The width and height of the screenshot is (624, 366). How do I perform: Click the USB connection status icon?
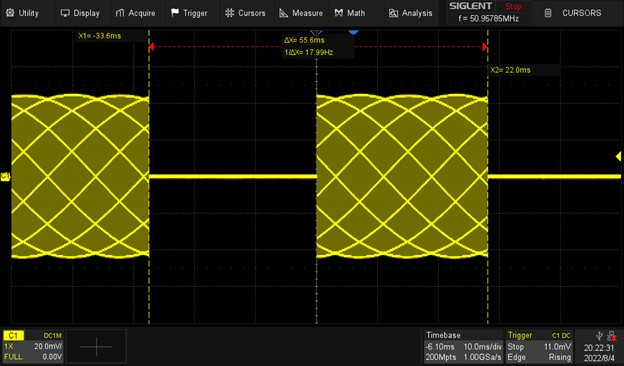(600, 337)
